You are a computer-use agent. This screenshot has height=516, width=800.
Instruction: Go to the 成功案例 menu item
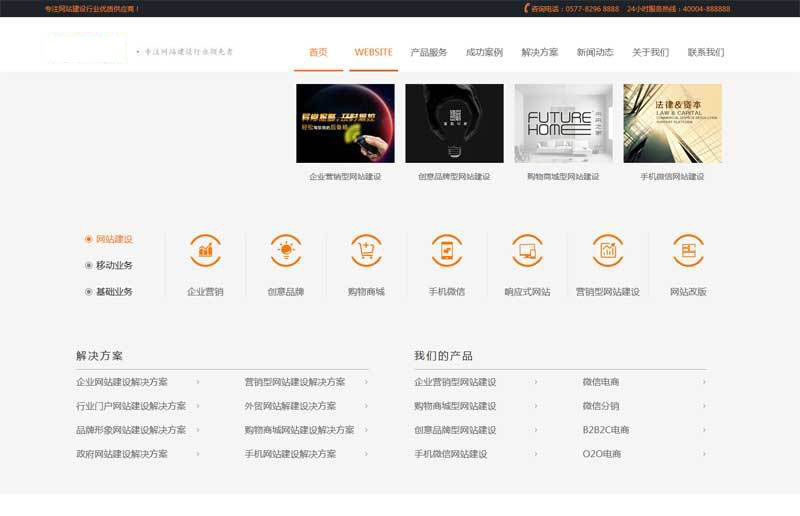point(484,52)
